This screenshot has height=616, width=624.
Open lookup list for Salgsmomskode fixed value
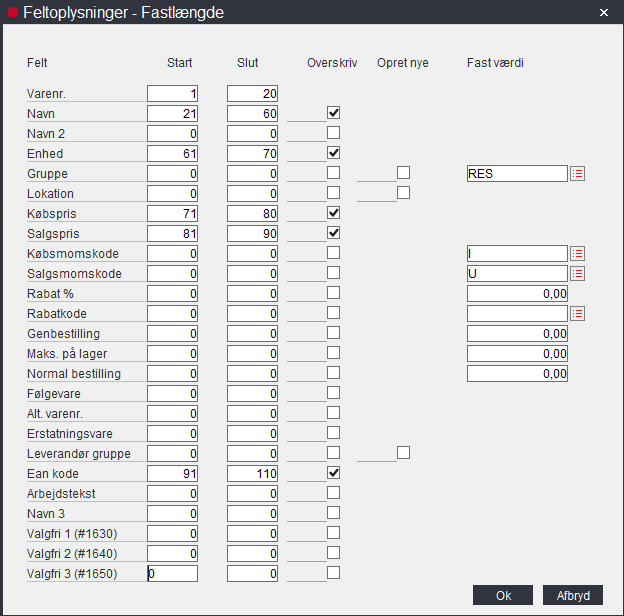(x=577, y=273)
